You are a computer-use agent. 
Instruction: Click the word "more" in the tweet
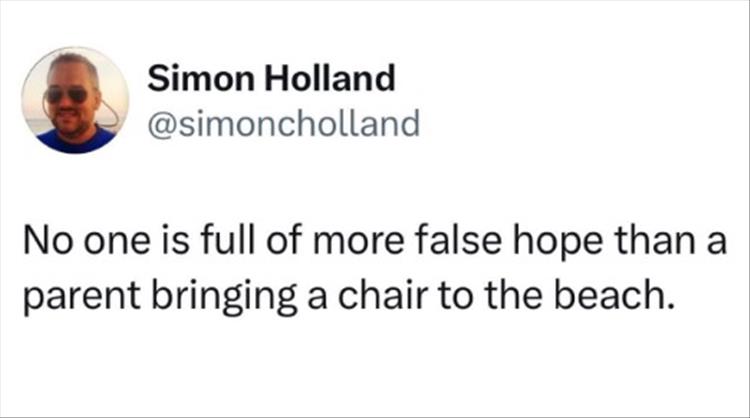[x=376, y=241]
